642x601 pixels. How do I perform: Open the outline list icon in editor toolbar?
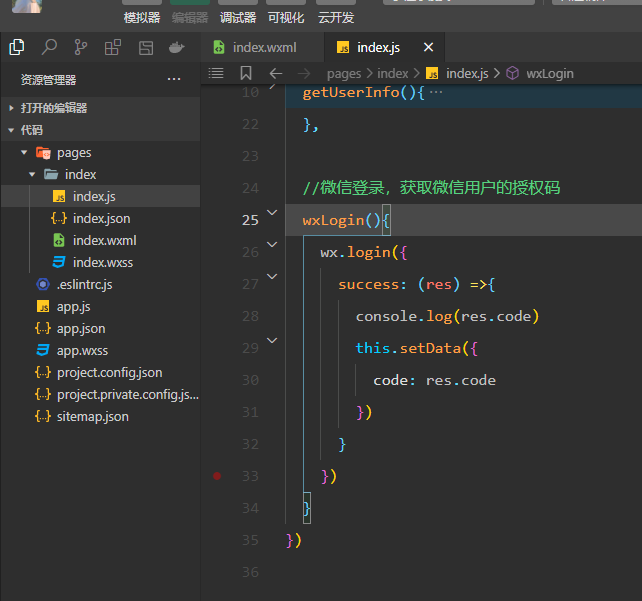(x=215, y=73)
